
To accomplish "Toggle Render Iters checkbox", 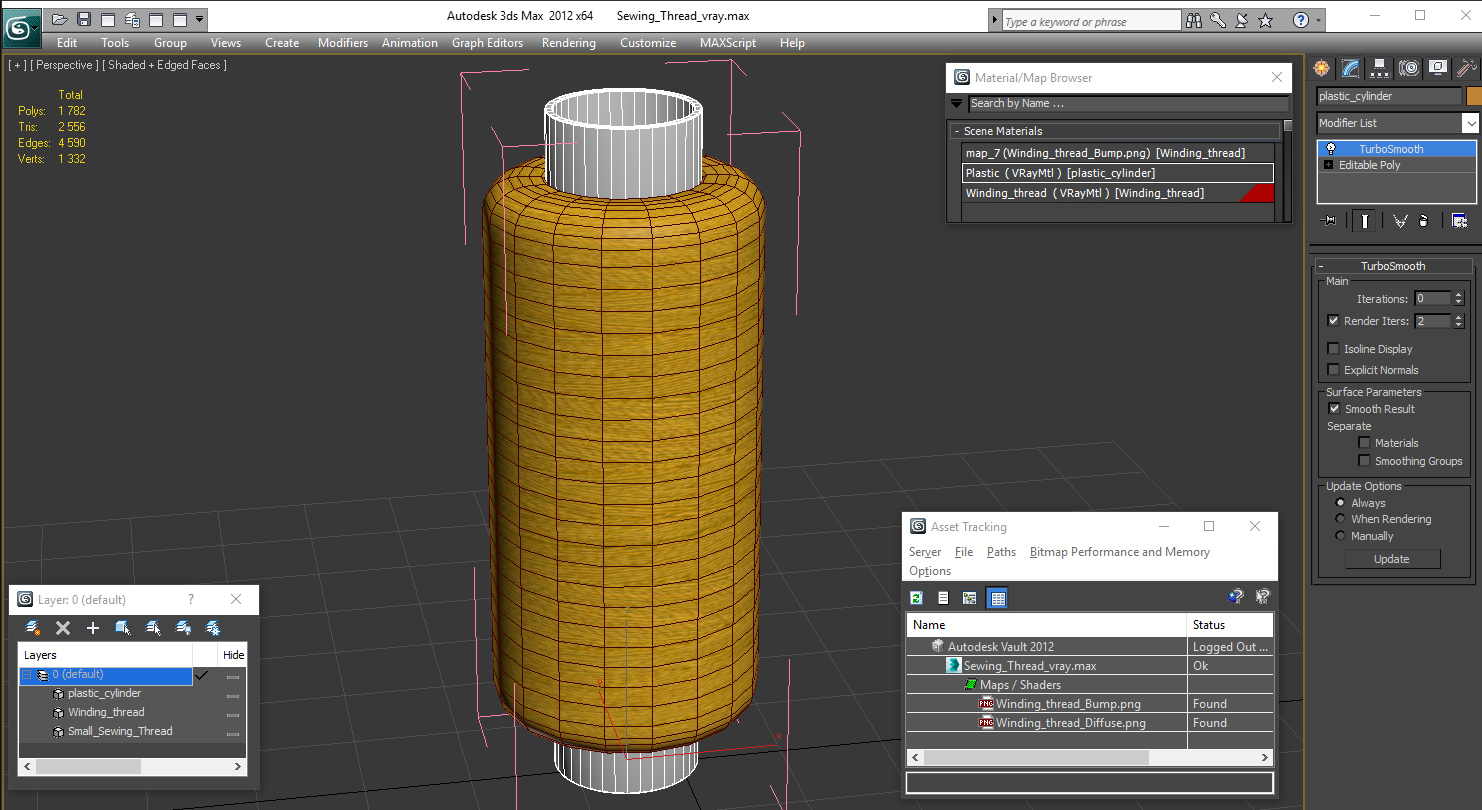I will tap(1333, 321).
